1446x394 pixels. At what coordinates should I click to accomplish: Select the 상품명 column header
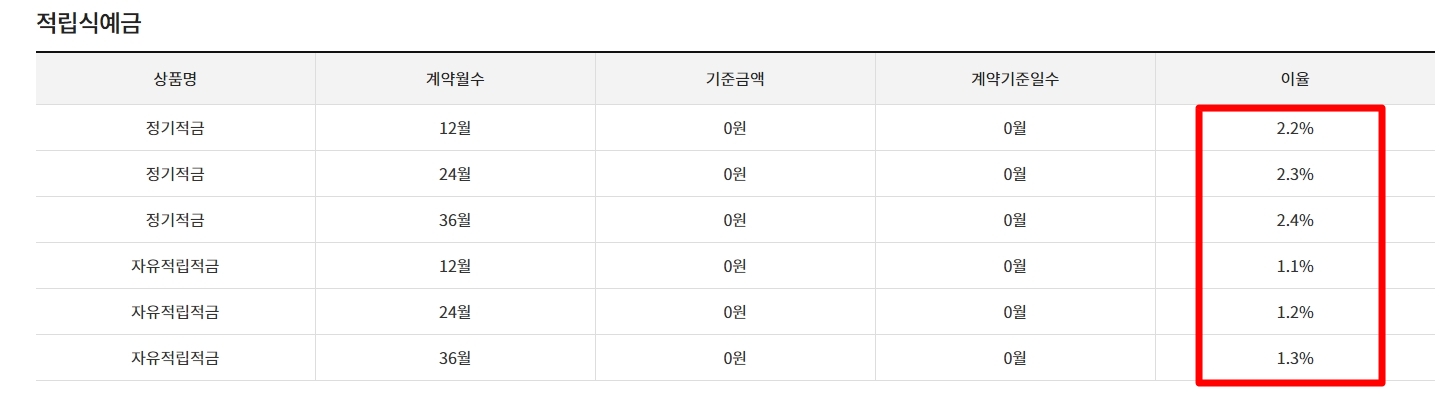pos(175,80)
